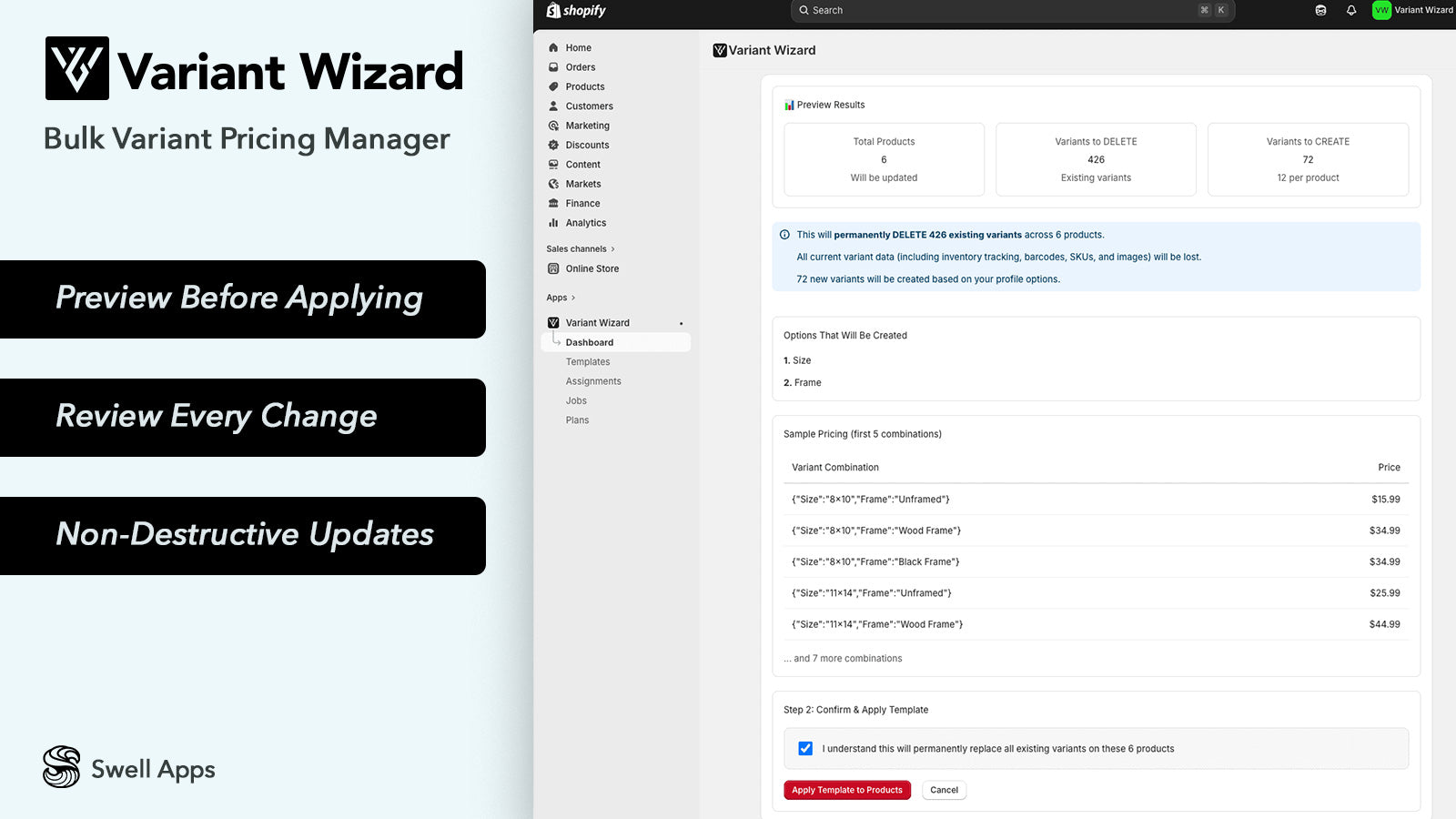1456x819 pixels.
Task: Check the variant replacement confirmation checkbox
Action: coord(804,748)
